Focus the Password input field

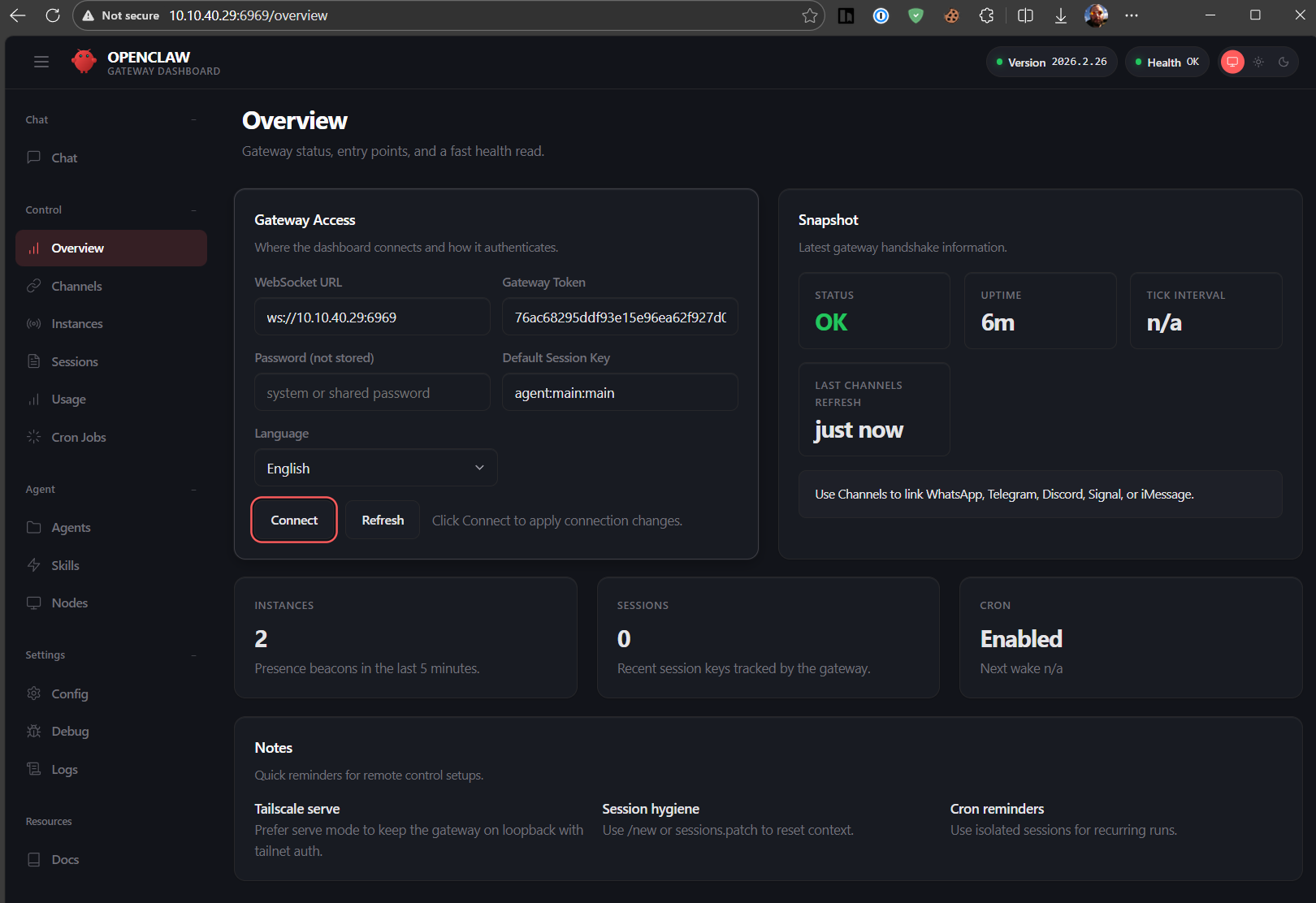click(372, 392)
